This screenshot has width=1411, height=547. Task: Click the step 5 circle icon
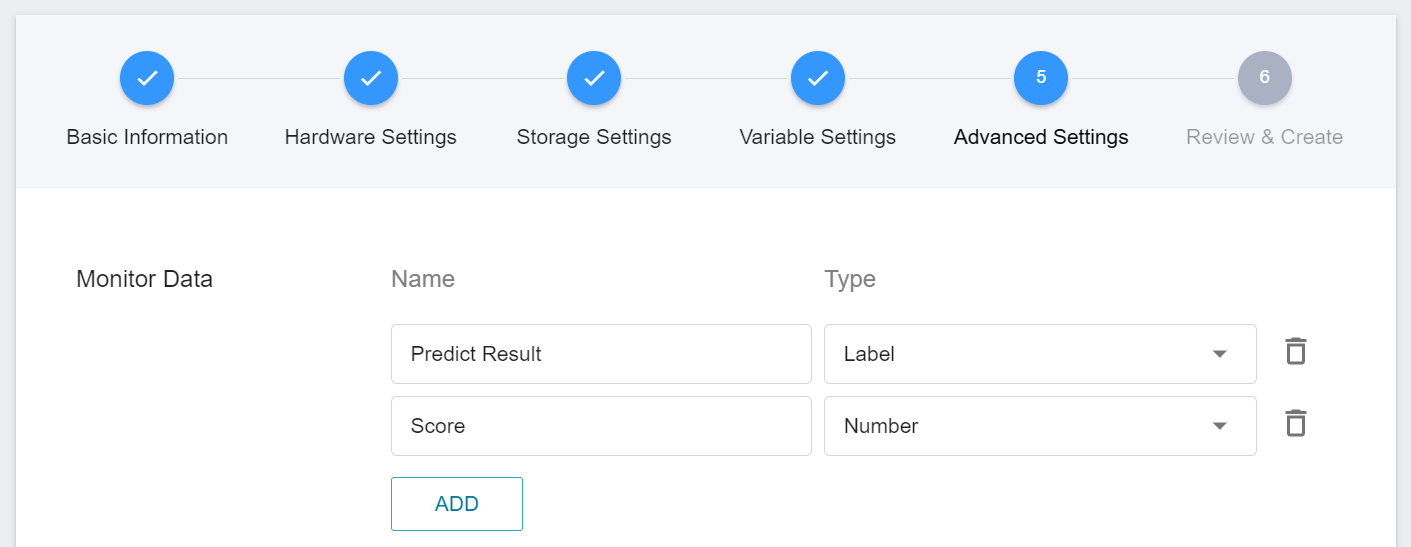tap(1041, 78)
